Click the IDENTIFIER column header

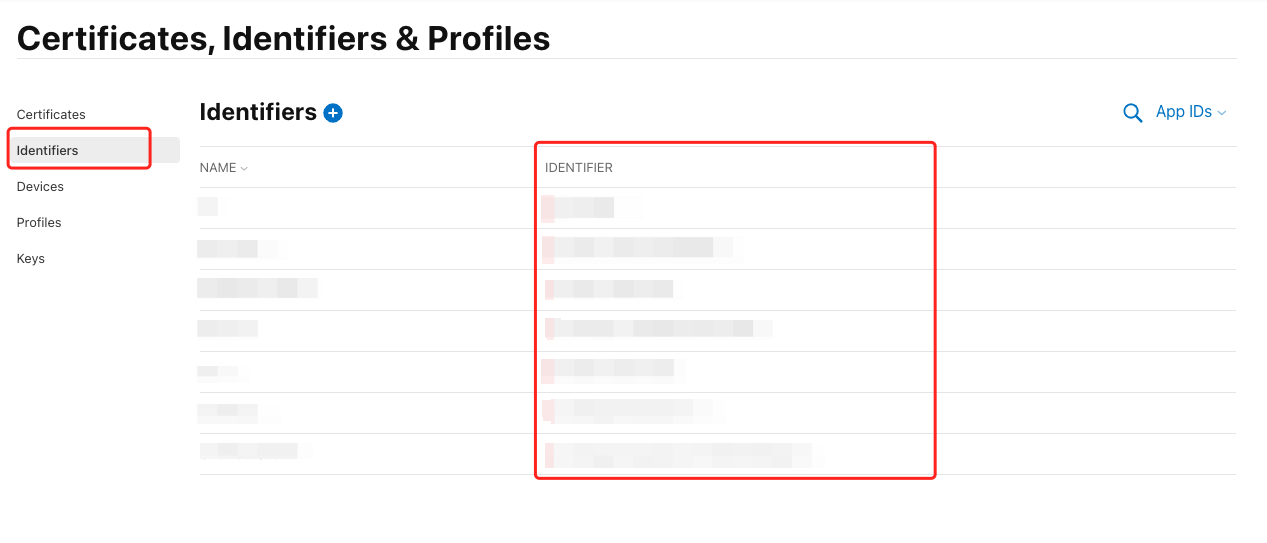(x=579, y=168)
